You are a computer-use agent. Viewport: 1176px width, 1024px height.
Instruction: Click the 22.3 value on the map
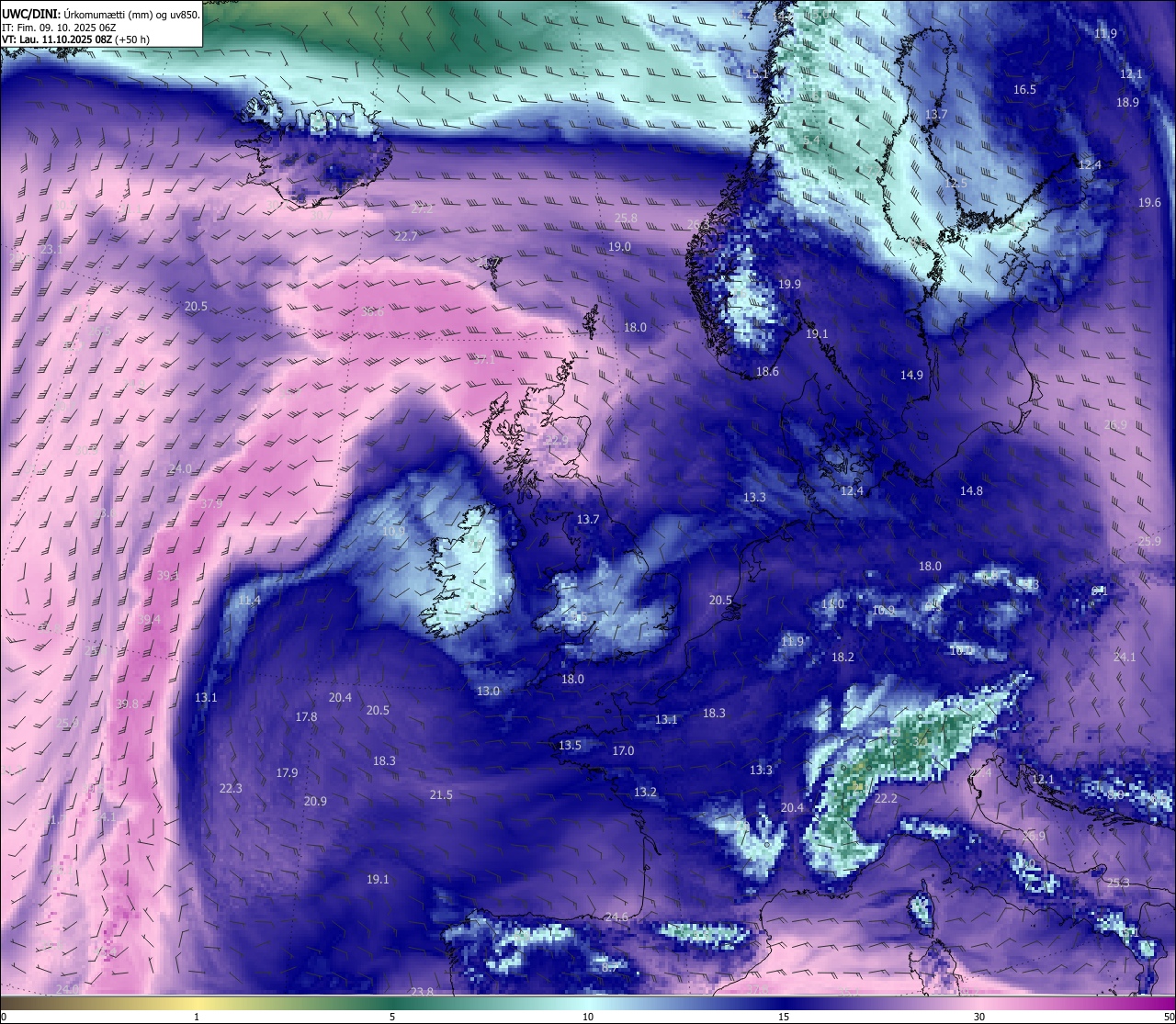click(231, 789)
